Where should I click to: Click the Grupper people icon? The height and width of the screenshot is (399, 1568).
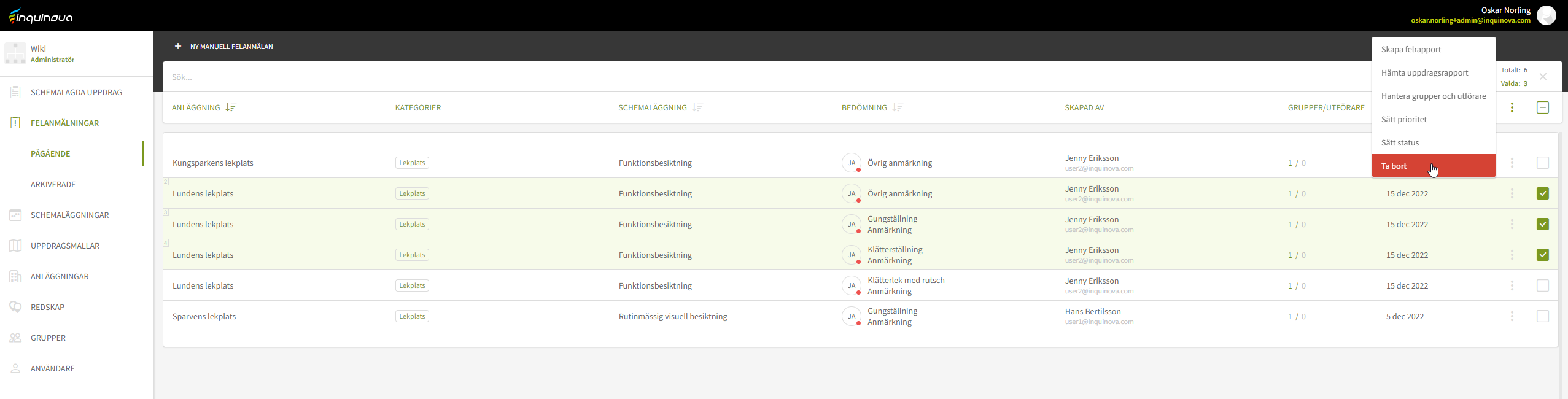point(15,338)
